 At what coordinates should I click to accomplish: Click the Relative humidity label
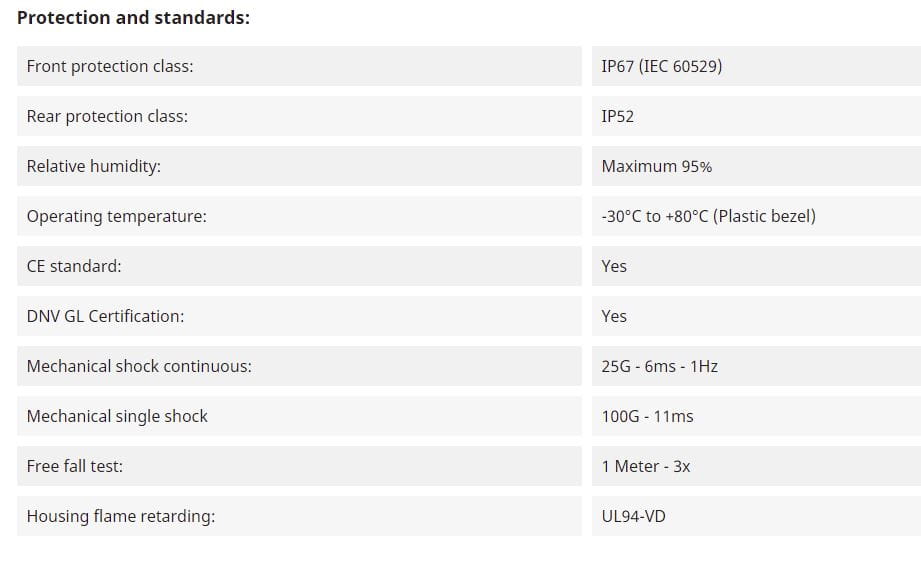tap(94, 166)
